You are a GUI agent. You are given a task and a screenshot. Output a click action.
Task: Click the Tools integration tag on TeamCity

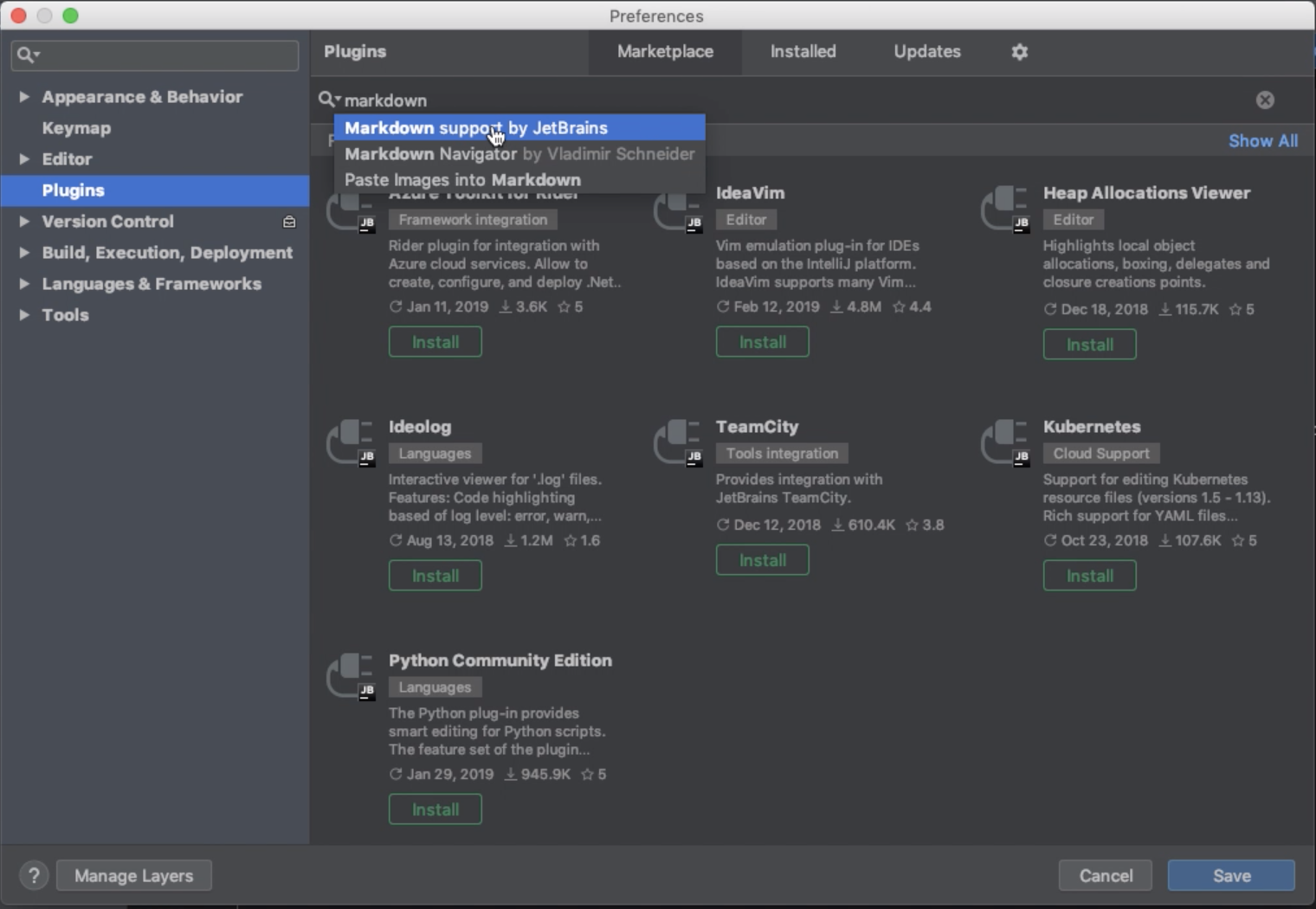point(782,454)
